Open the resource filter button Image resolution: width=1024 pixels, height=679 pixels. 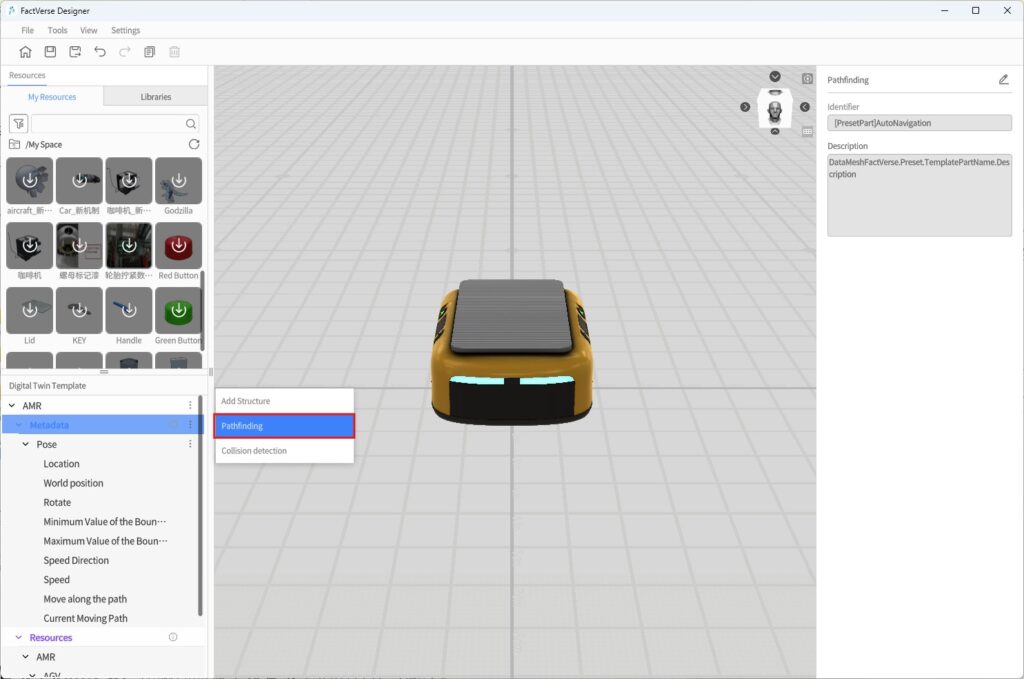tap(18, 124)
